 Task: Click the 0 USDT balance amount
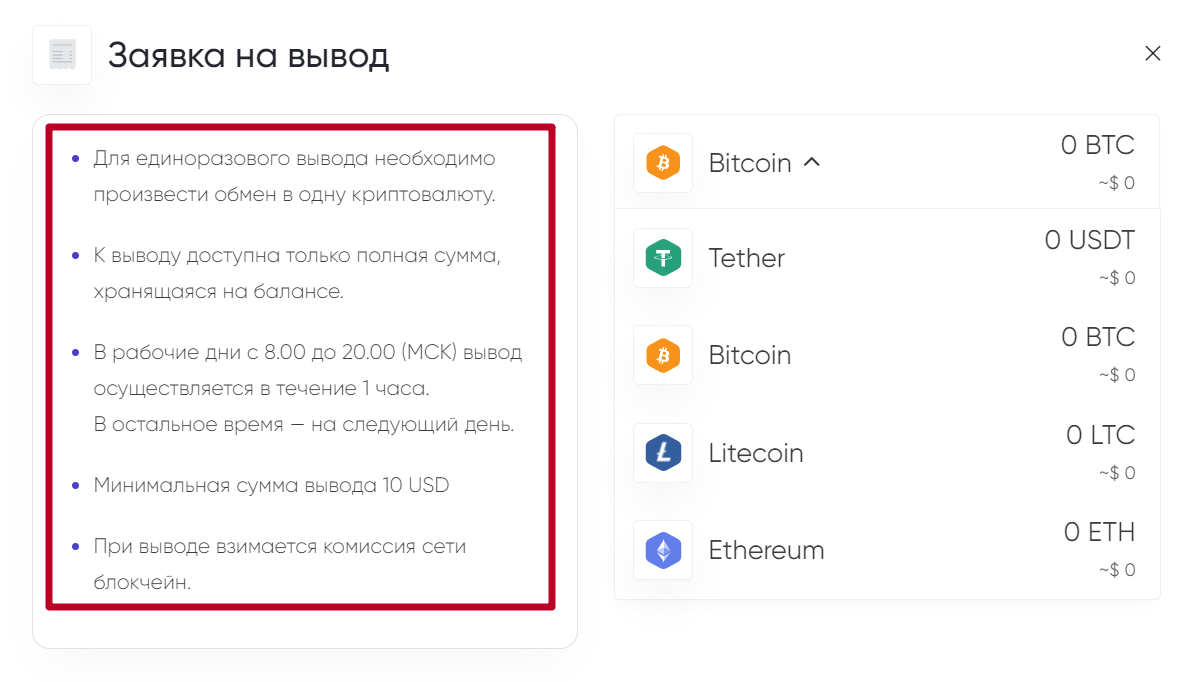coord(1089,241)
